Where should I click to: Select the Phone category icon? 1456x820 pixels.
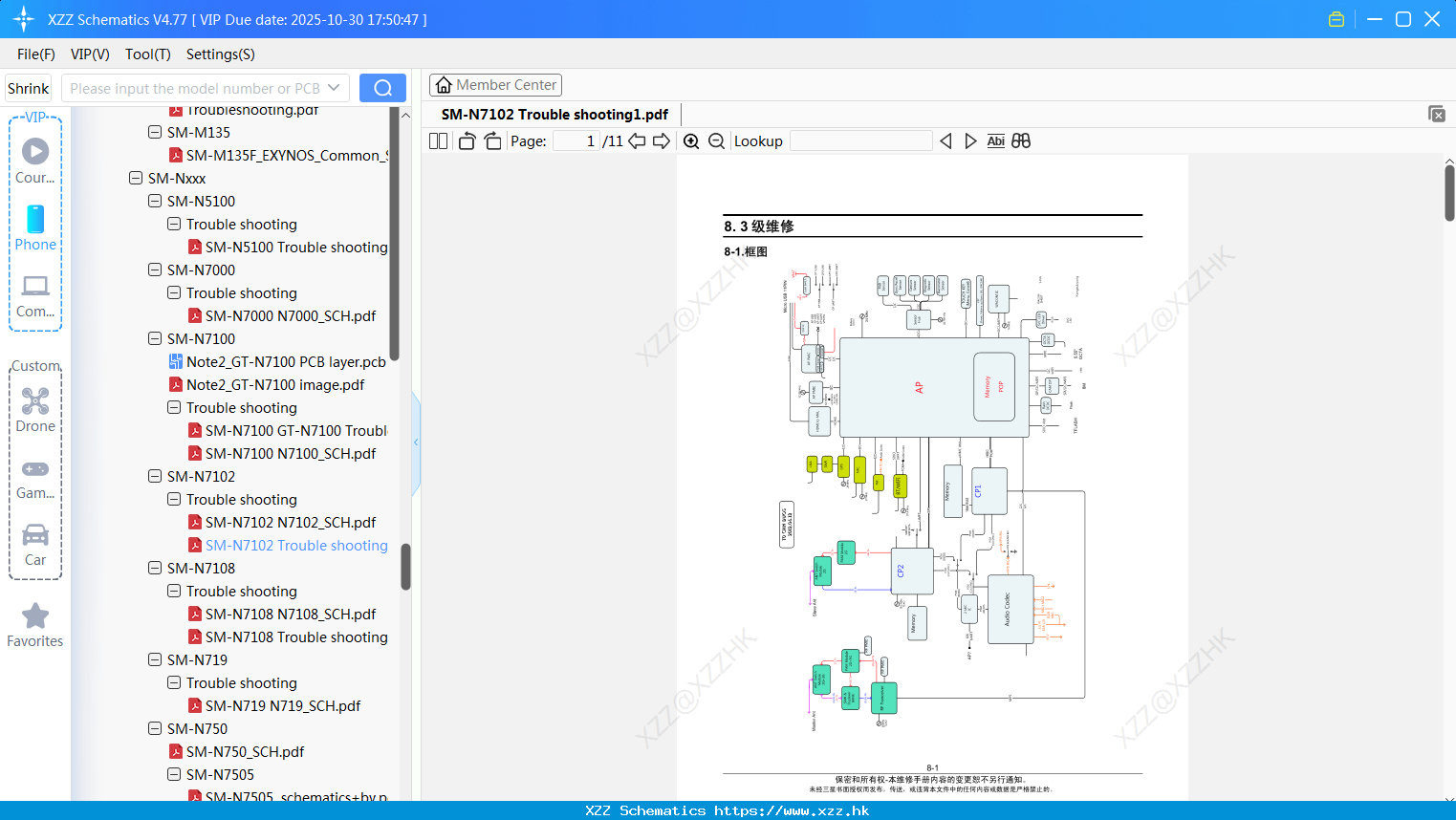[35, 227]
